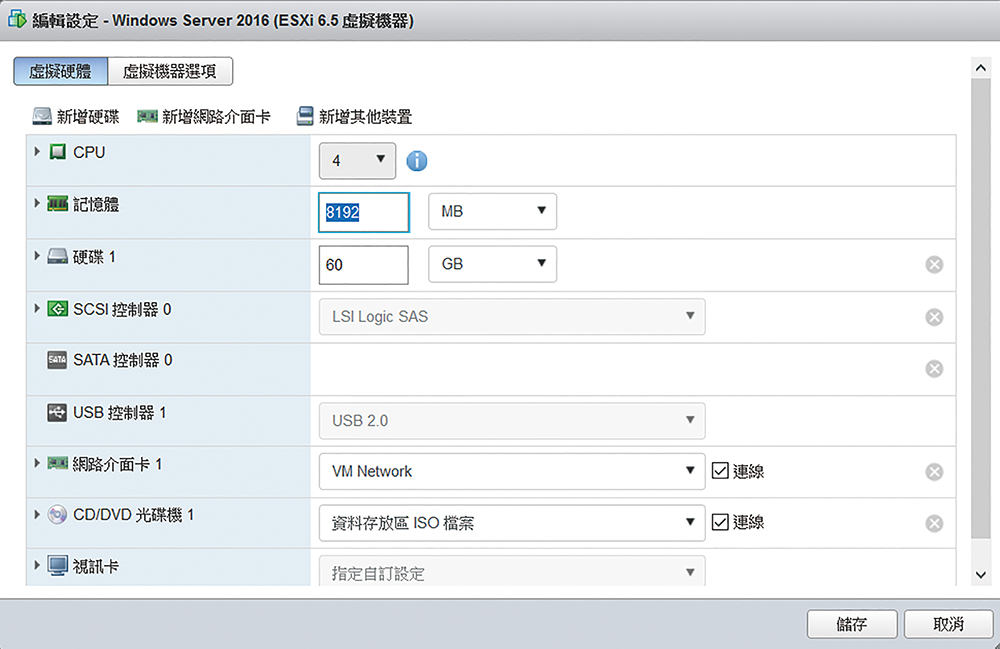Click the CPU chip icon

(x=57, y=152)
